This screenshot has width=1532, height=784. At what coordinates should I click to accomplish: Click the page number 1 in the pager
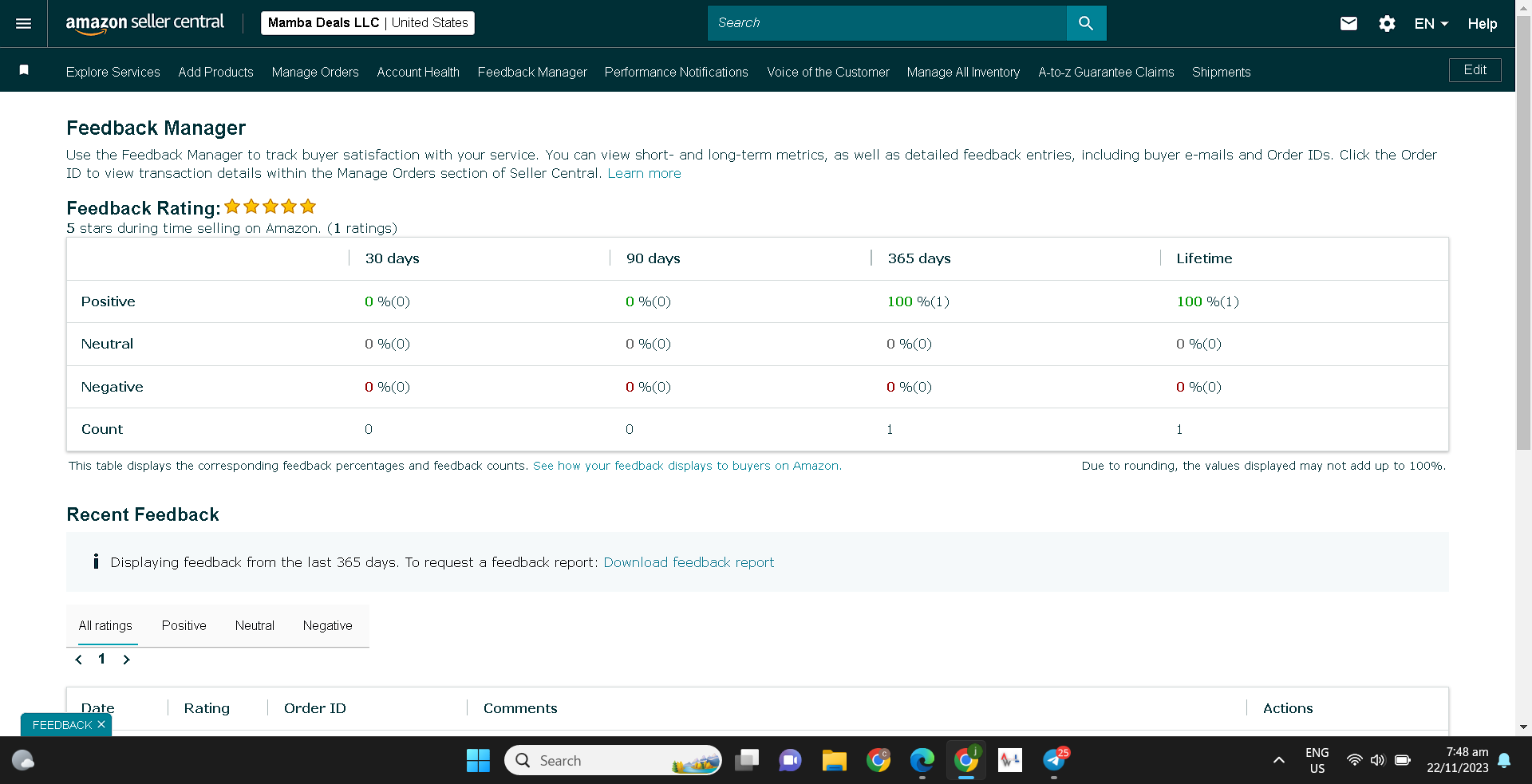pos(101,659)
